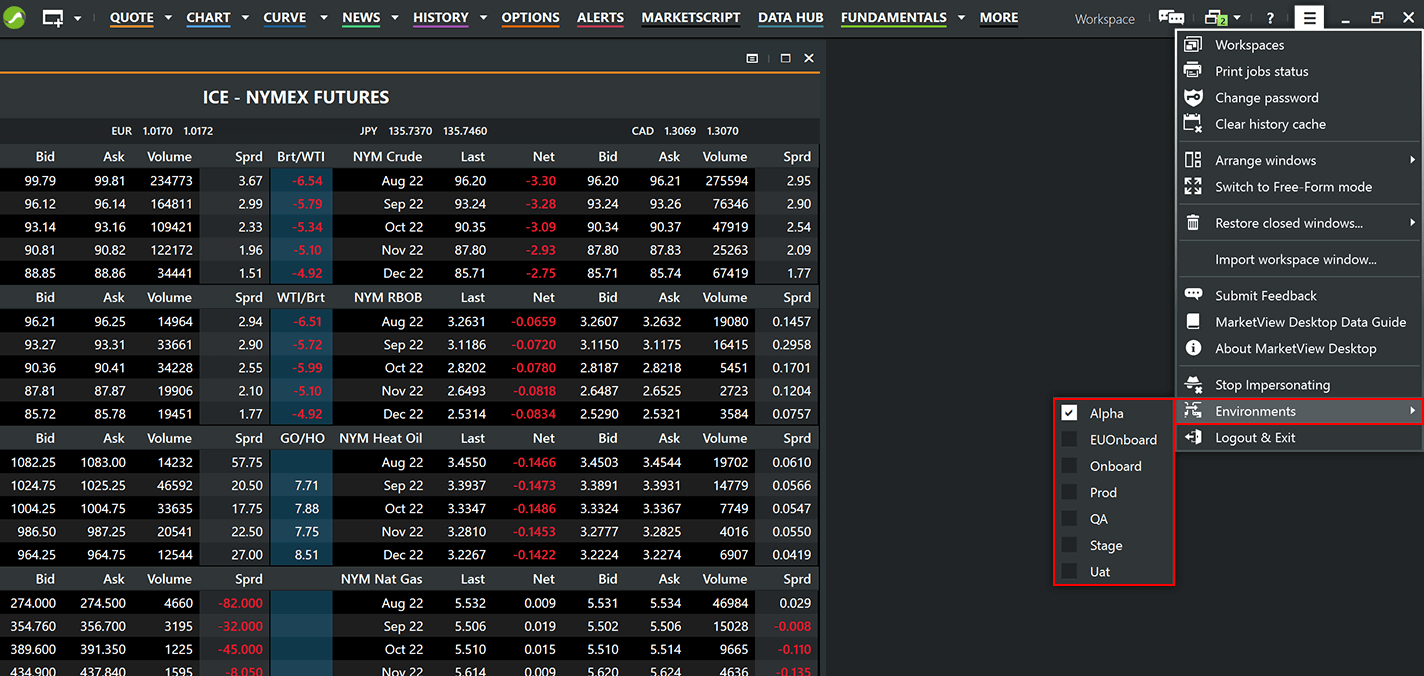Click the About info circle icon
This screenshot has width=1424, height=676.
(1193, 348)
